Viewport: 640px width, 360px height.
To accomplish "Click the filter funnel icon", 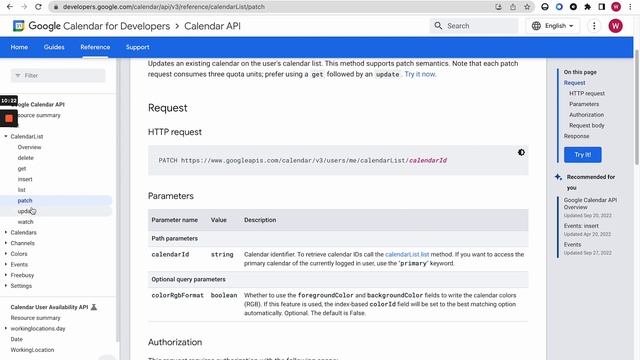I will tap(18, 76).
